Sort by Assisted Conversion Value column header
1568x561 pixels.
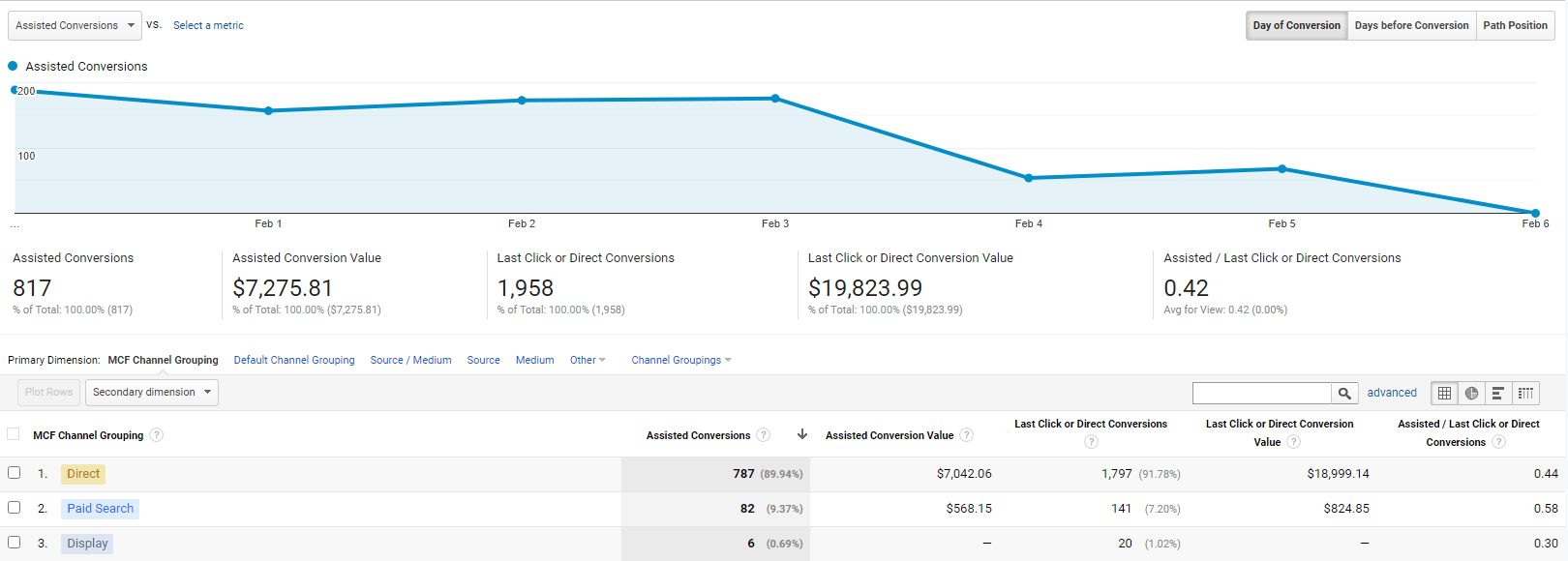click(890, 435)
